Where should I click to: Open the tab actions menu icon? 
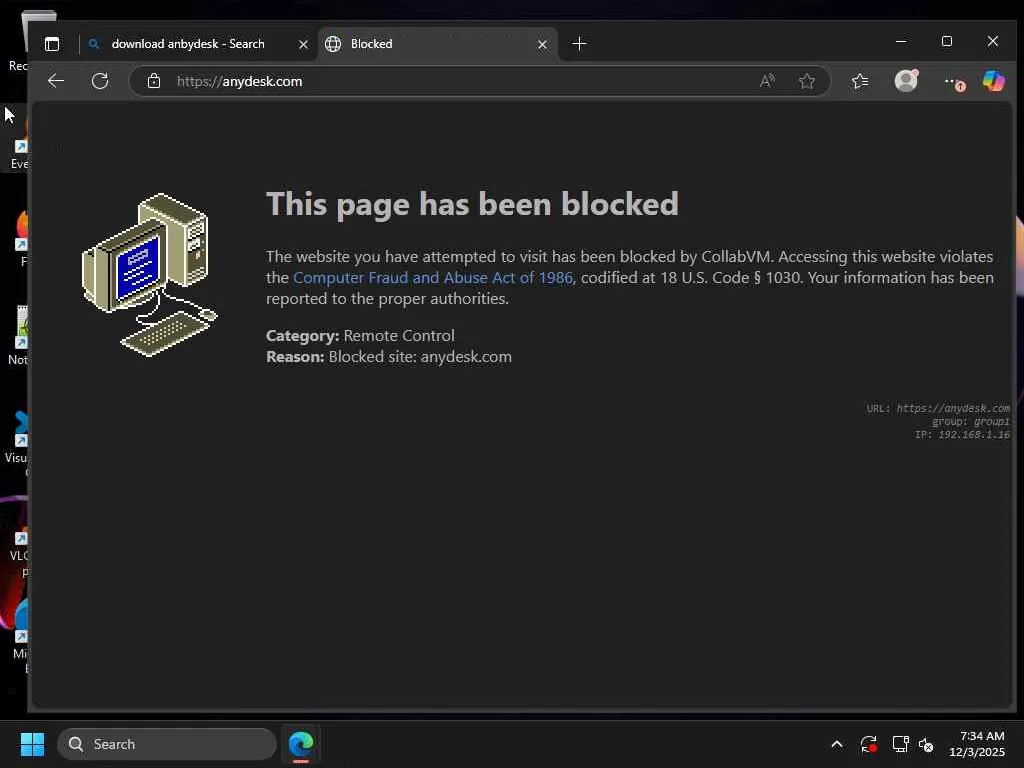coord(52,44)
